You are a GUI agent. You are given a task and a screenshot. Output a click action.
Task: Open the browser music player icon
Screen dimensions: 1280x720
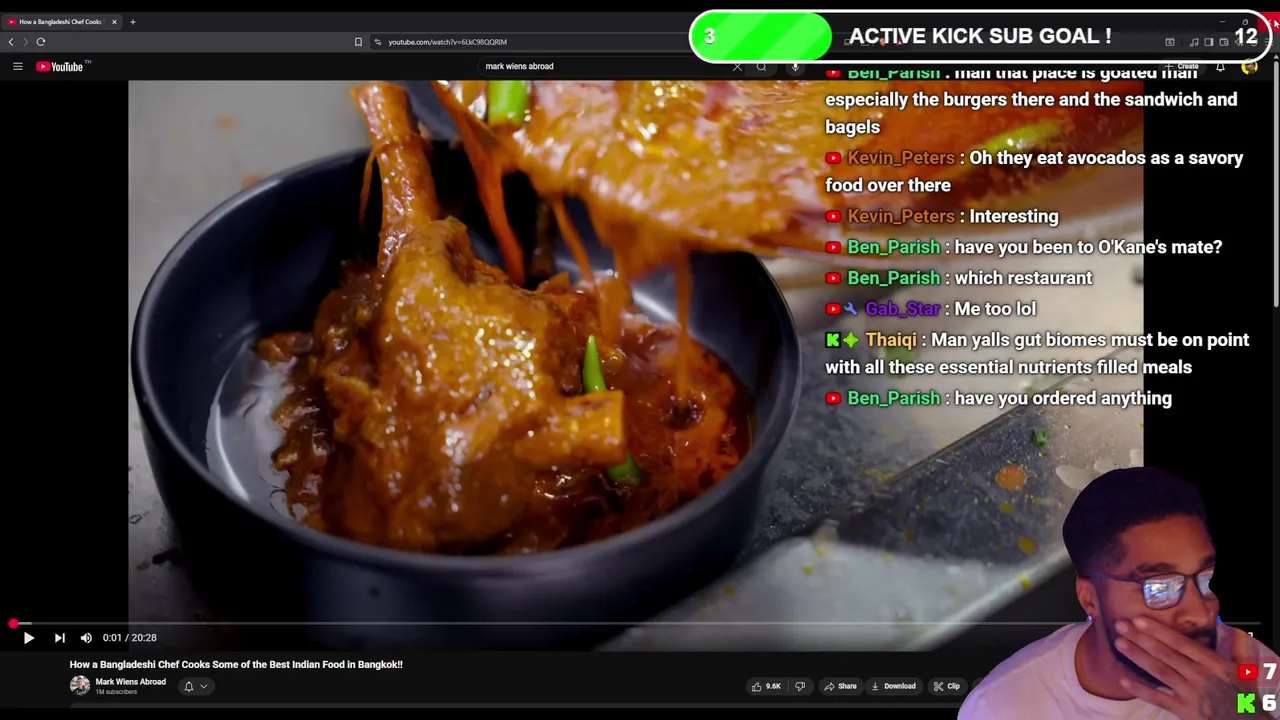pos(1194,42)
